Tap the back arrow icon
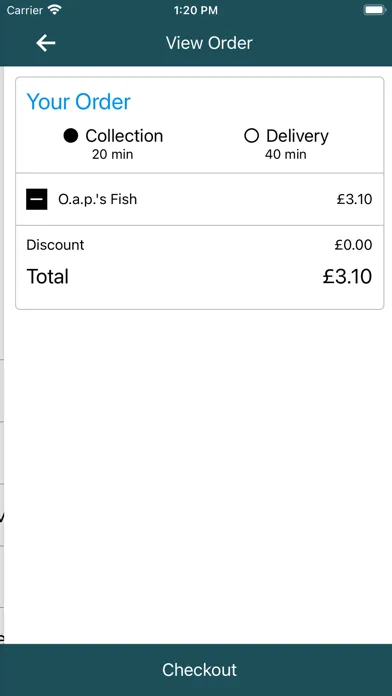This screenshot has height=696, width=392. point(46,43)
